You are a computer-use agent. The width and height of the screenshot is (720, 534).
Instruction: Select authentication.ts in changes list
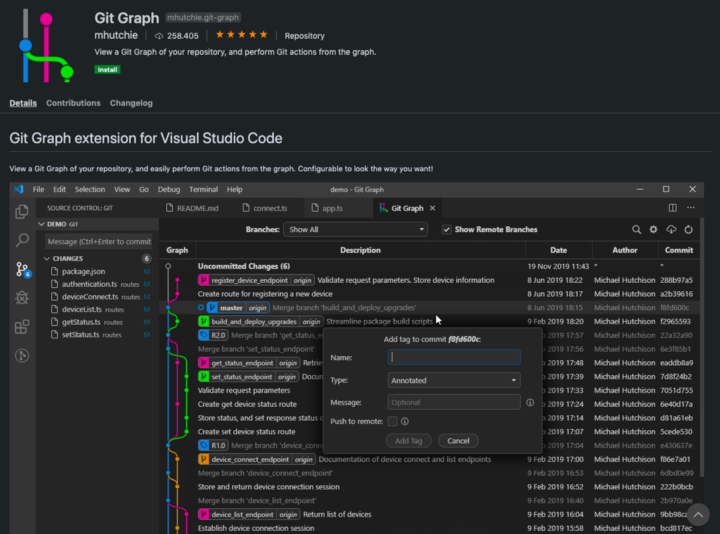coord(96,284)
